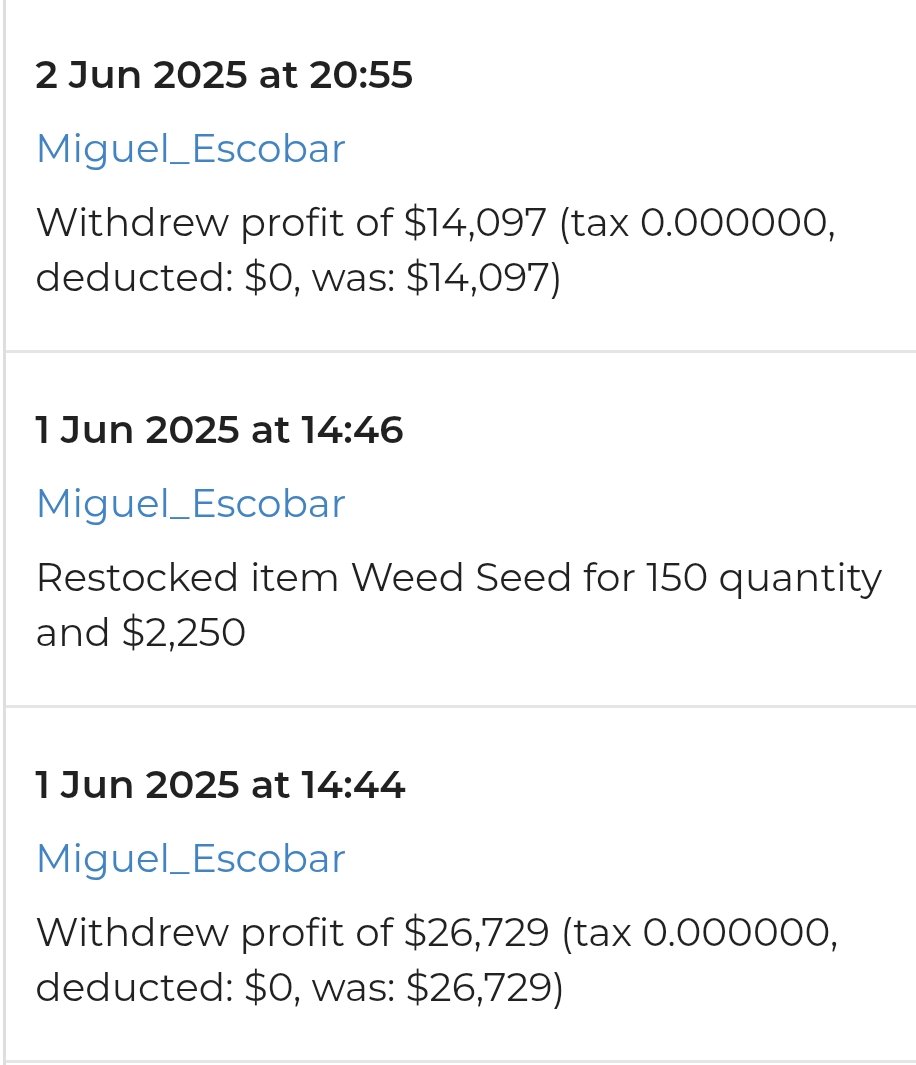Click the 2 Jun 2025 at 20:55 timestamp
This screenshot has width=916, height=1065.
(x=224, y=75)
